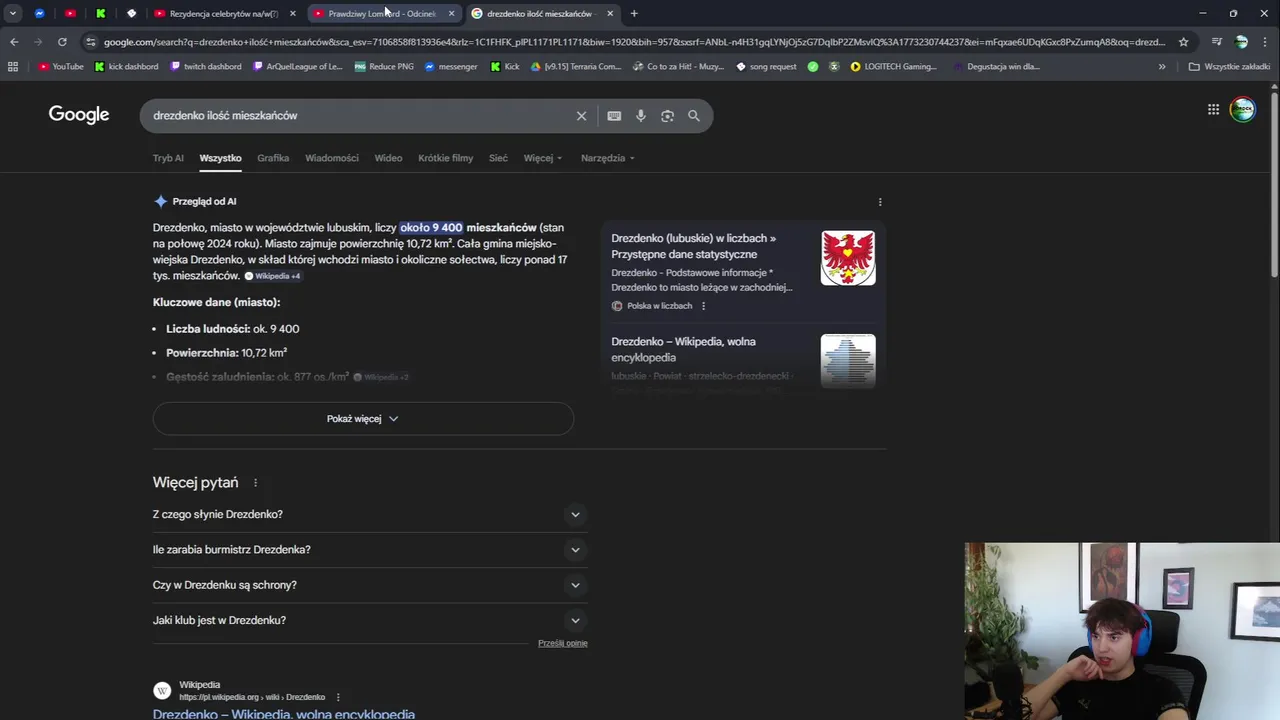Select the Wideo results tab
This screenshot has height=720, width=1280.
coord(388,158)
